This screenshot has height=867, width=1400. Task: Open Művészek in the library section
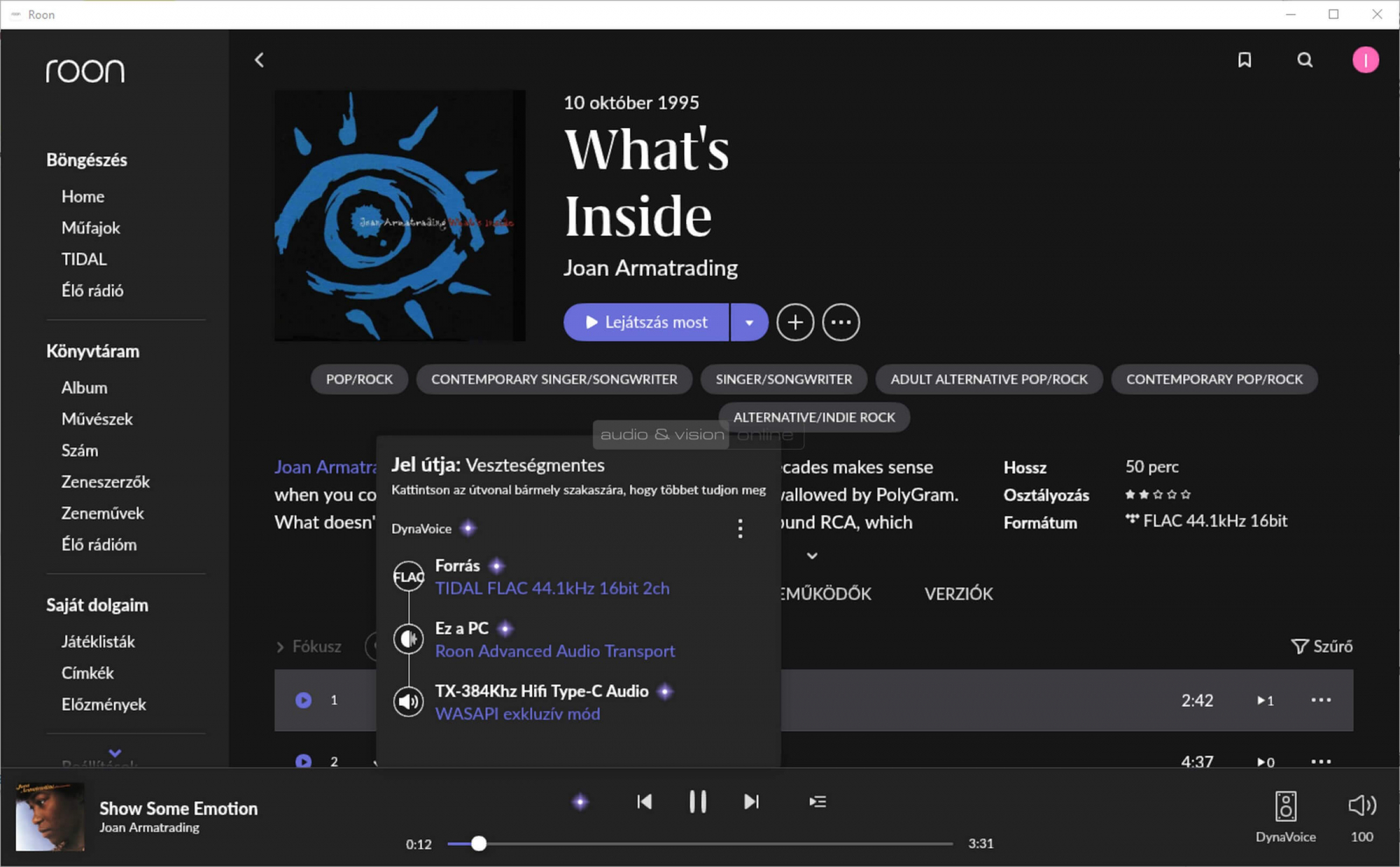point(97,419)
